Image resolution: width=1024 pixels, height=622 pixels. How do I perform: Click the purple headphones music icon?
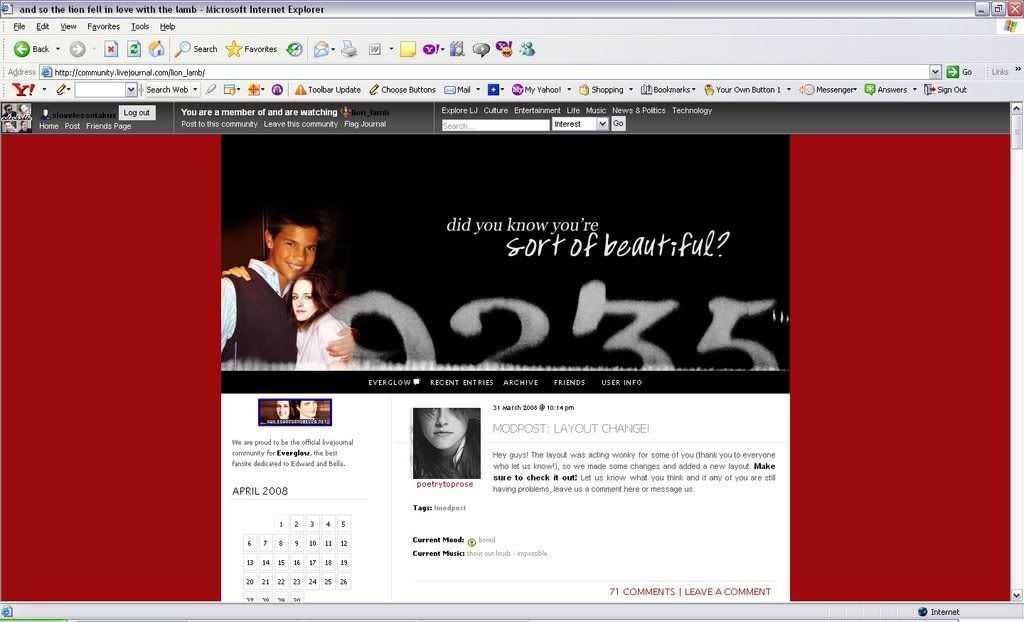(278, 90)
